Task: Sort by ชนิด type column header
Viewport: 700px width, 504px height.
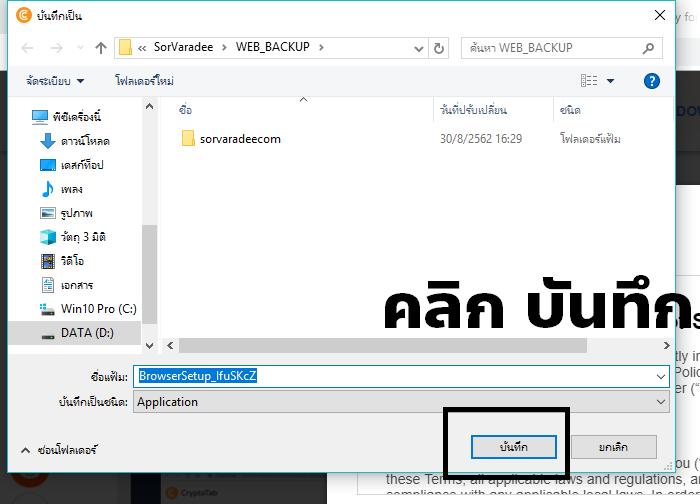Action: pos(570,110)
